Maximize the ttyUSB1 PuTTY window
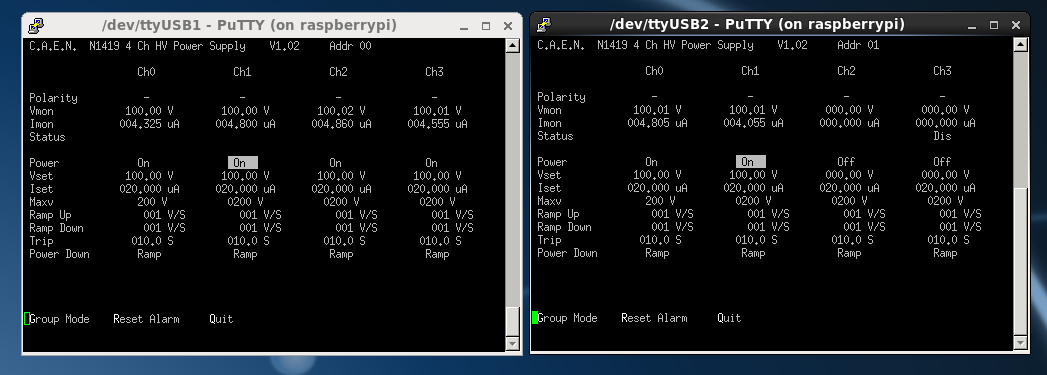Screen dimensions: 1047x375 tap(486, 26)
